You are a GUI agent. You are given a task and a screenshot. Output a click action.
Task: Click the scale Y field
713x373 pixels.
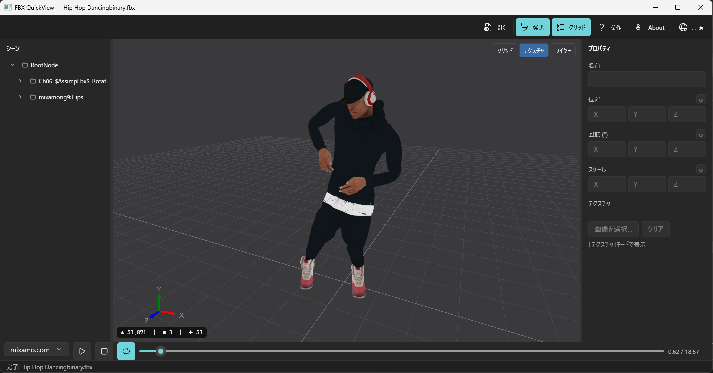point(647,184)
